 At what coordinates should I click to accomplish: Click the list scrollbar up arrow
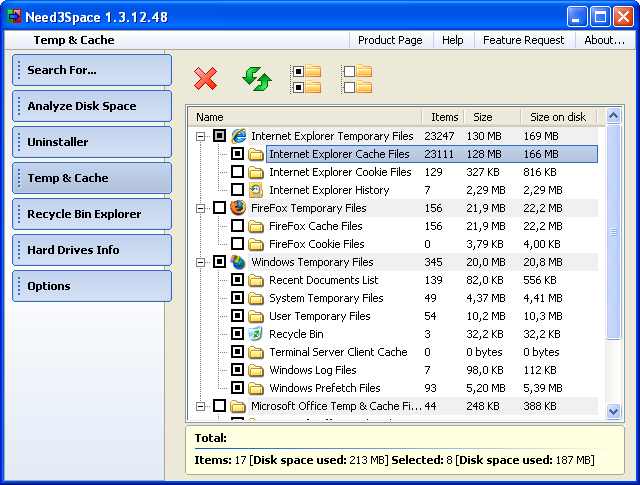click(613, 116)
